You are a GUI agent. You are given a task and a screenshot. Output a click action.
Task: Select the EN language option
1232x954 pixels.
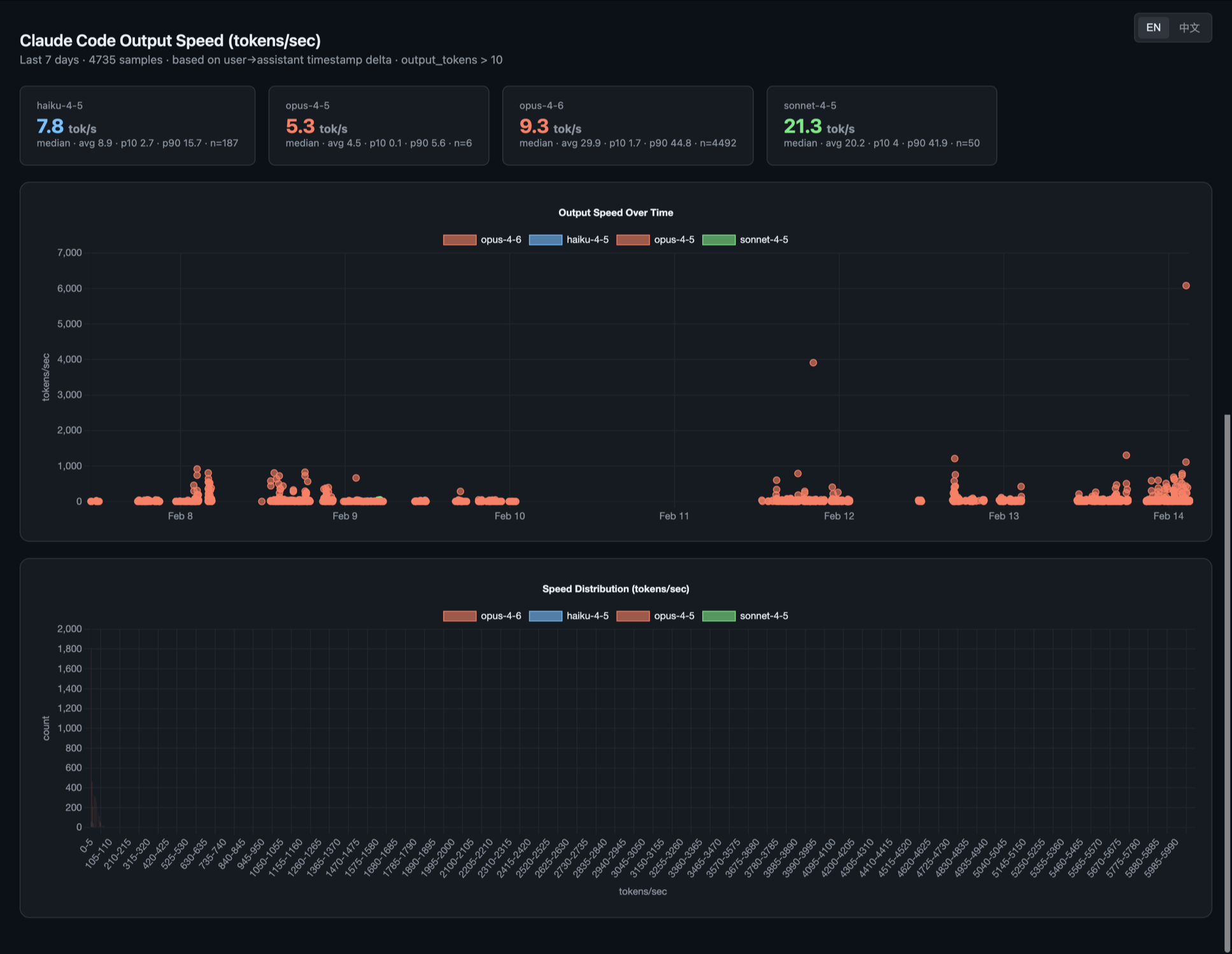click(1153, 28)
